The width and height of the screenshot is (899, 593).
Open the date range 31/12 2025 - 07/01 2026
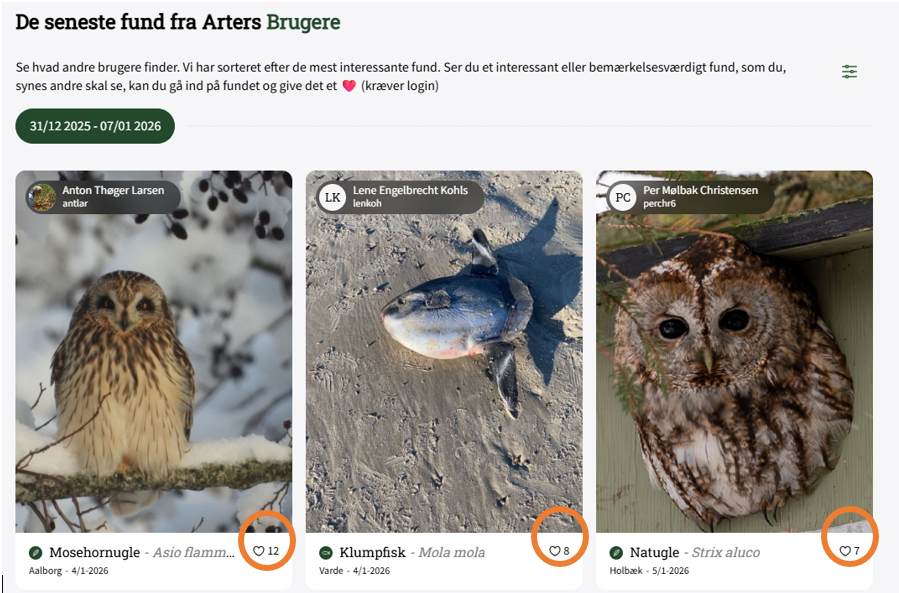pyautogui.click(x=95, y=126)
